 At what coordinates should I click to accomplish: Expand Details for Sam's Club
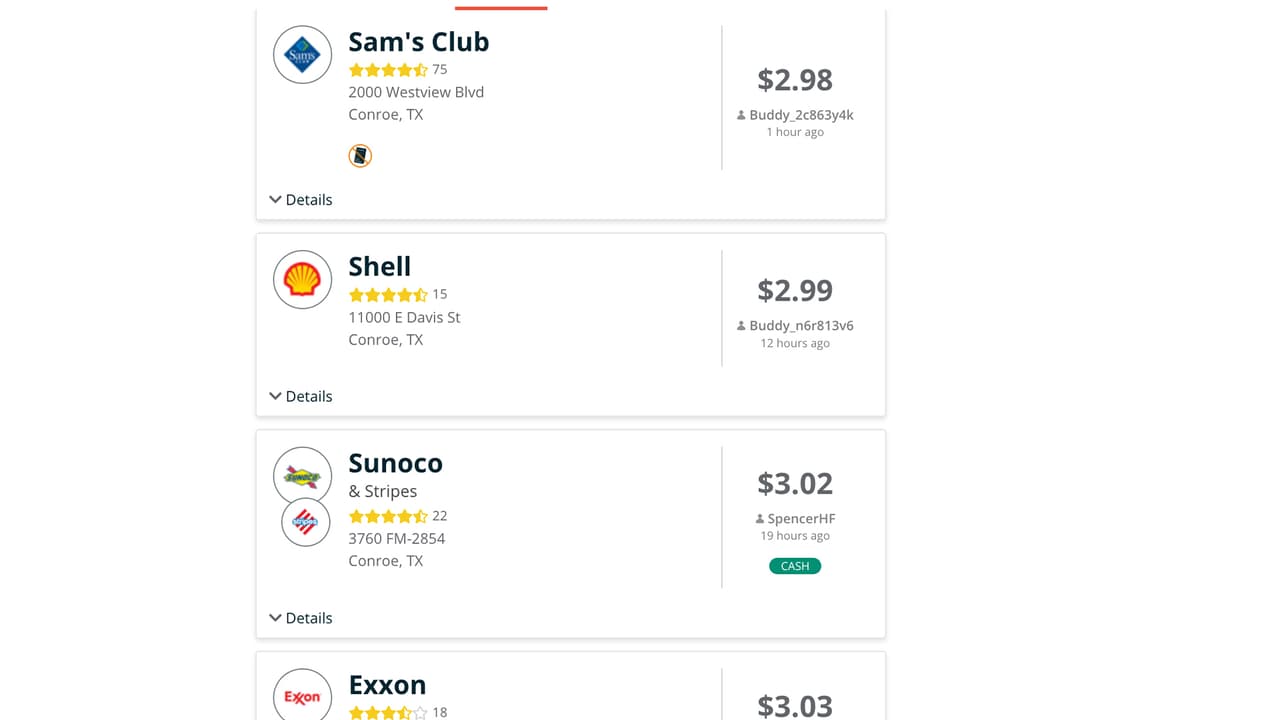pos(300,199)
